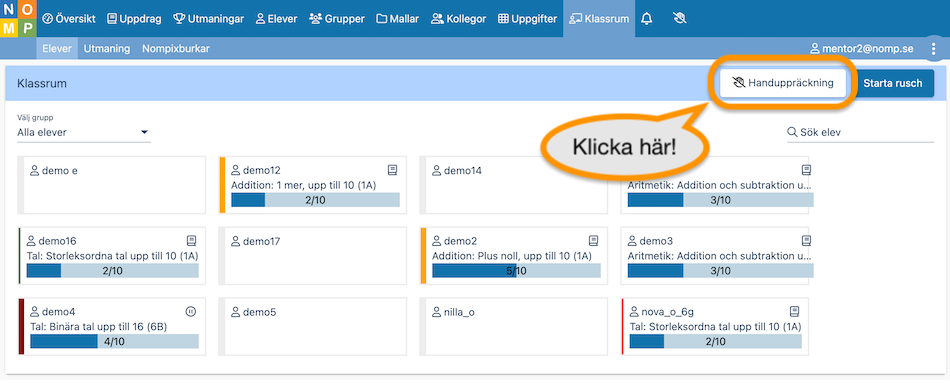Click book icon on nova_o_6g card
950x385 pixels.
[x=795, y=312]
